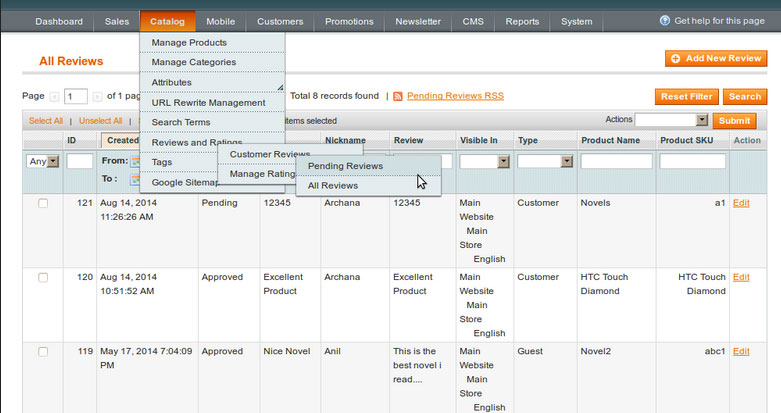The height and width of the screenshot is (413, 781).
Task: Expand the Visible In filter dropdown
Action: pos(485,161)
